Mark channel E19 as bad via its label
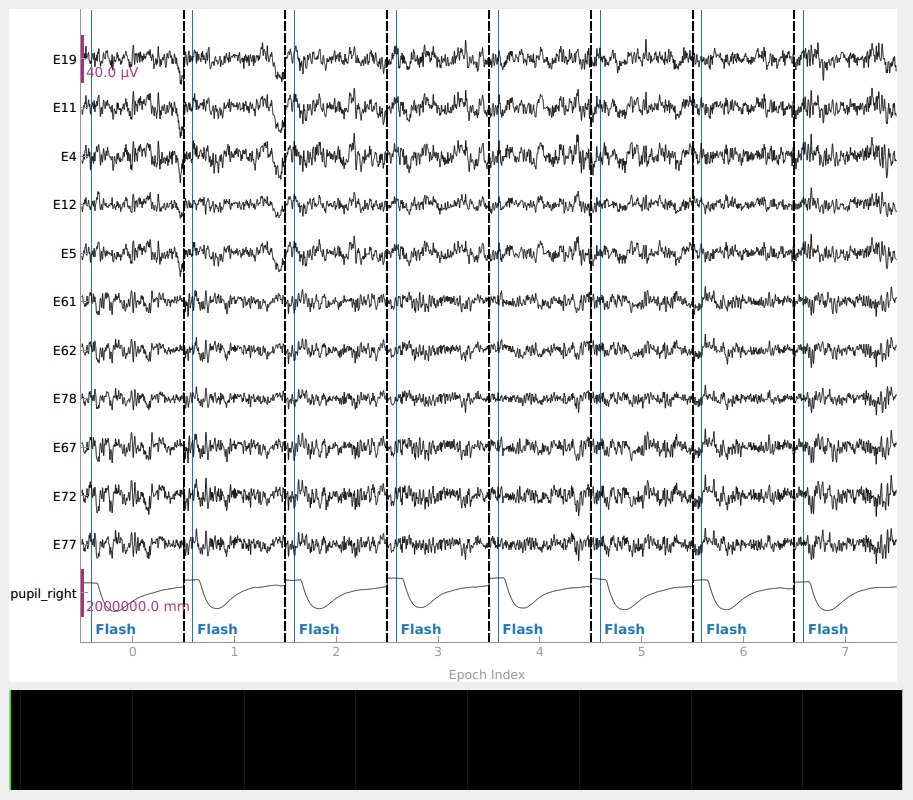This screenshot has width=913, height=800. coord(64,60)
